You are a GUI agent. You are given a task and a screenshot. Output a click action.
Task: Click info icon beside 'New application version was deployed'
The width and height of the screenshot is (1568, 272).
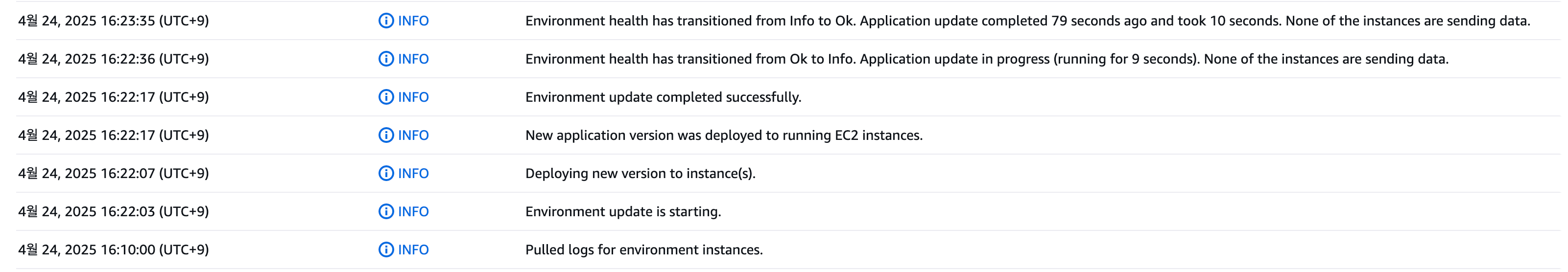click(x=386, y=135)
